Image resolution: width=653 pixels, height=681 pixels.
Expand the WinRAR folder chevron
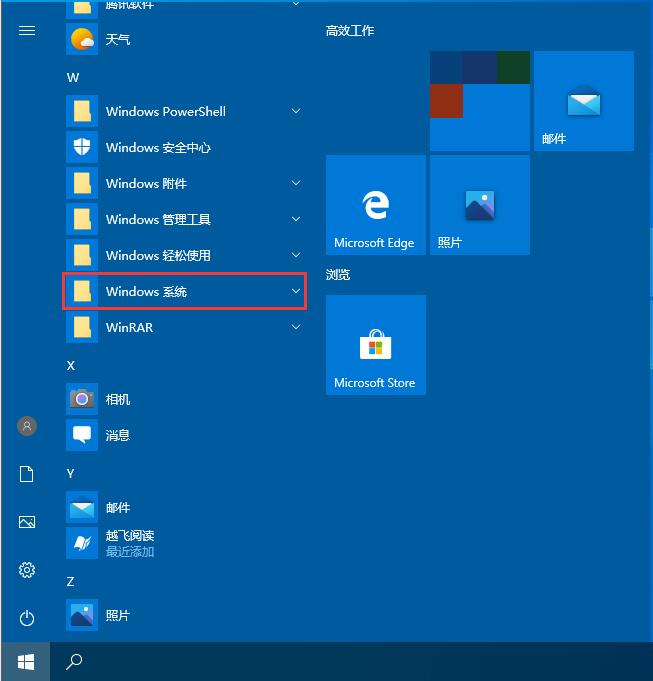(296, 327)
